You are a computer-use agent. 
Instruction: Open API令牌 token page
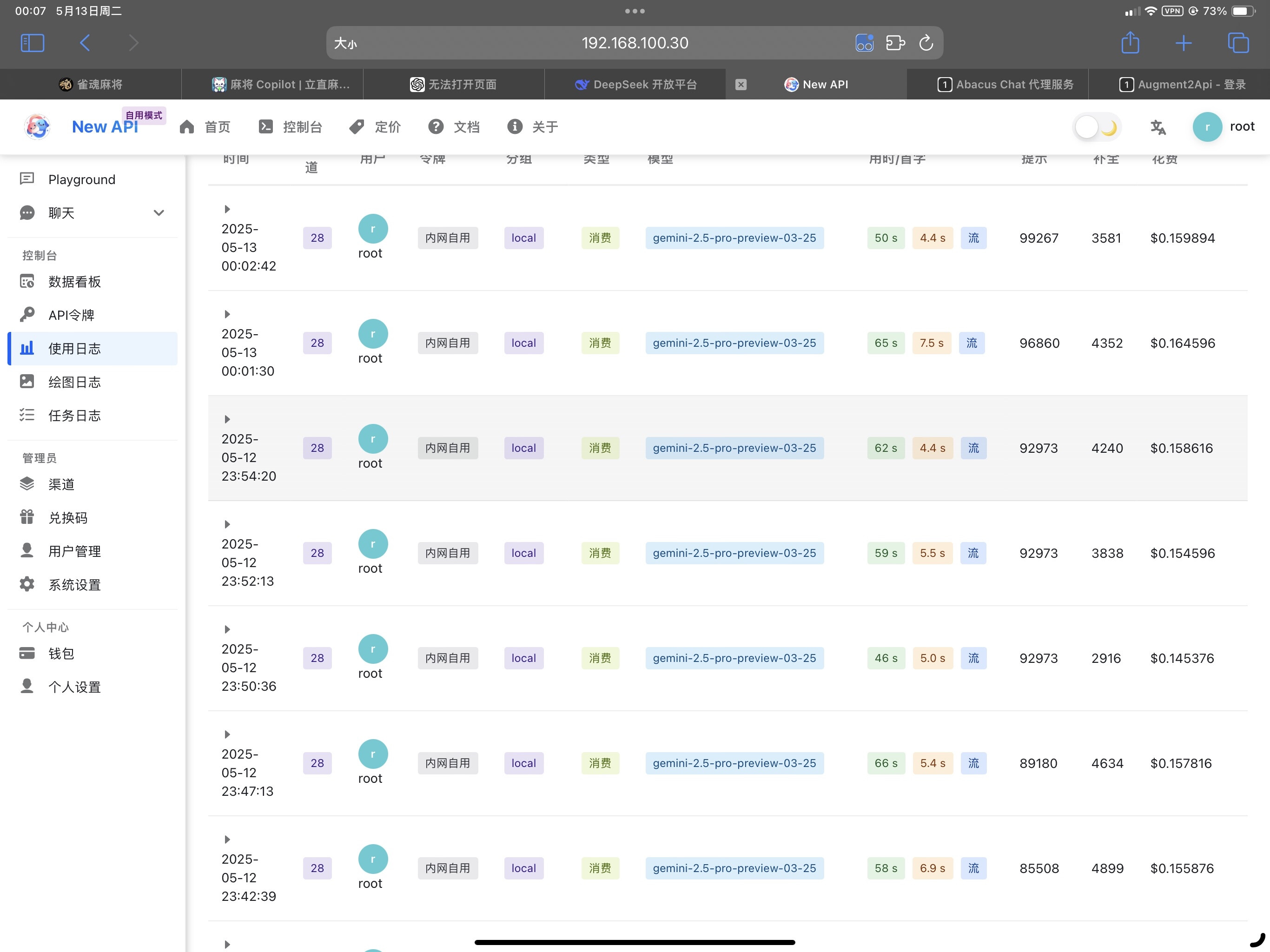point(71,315)
